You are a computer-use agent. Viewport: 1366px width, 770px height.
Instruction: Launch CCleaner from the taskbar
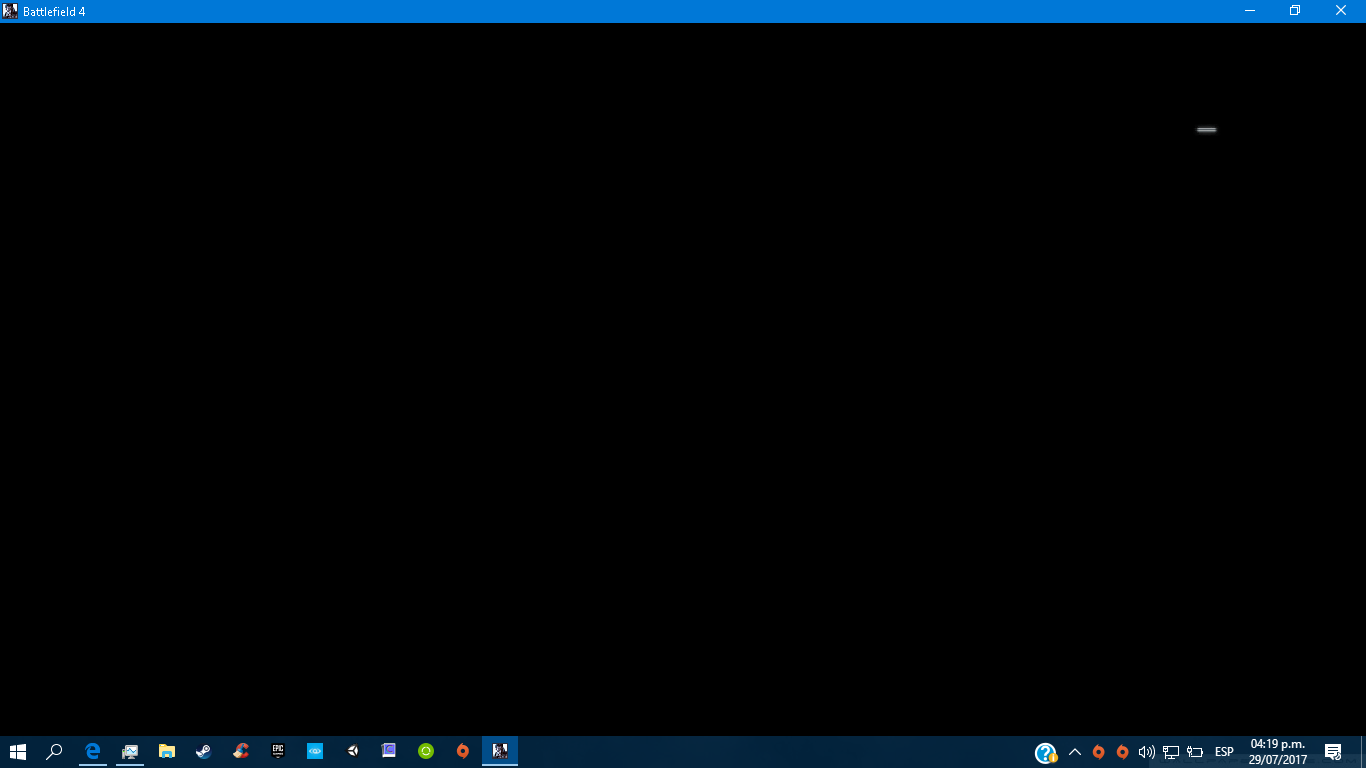point(241,752)
